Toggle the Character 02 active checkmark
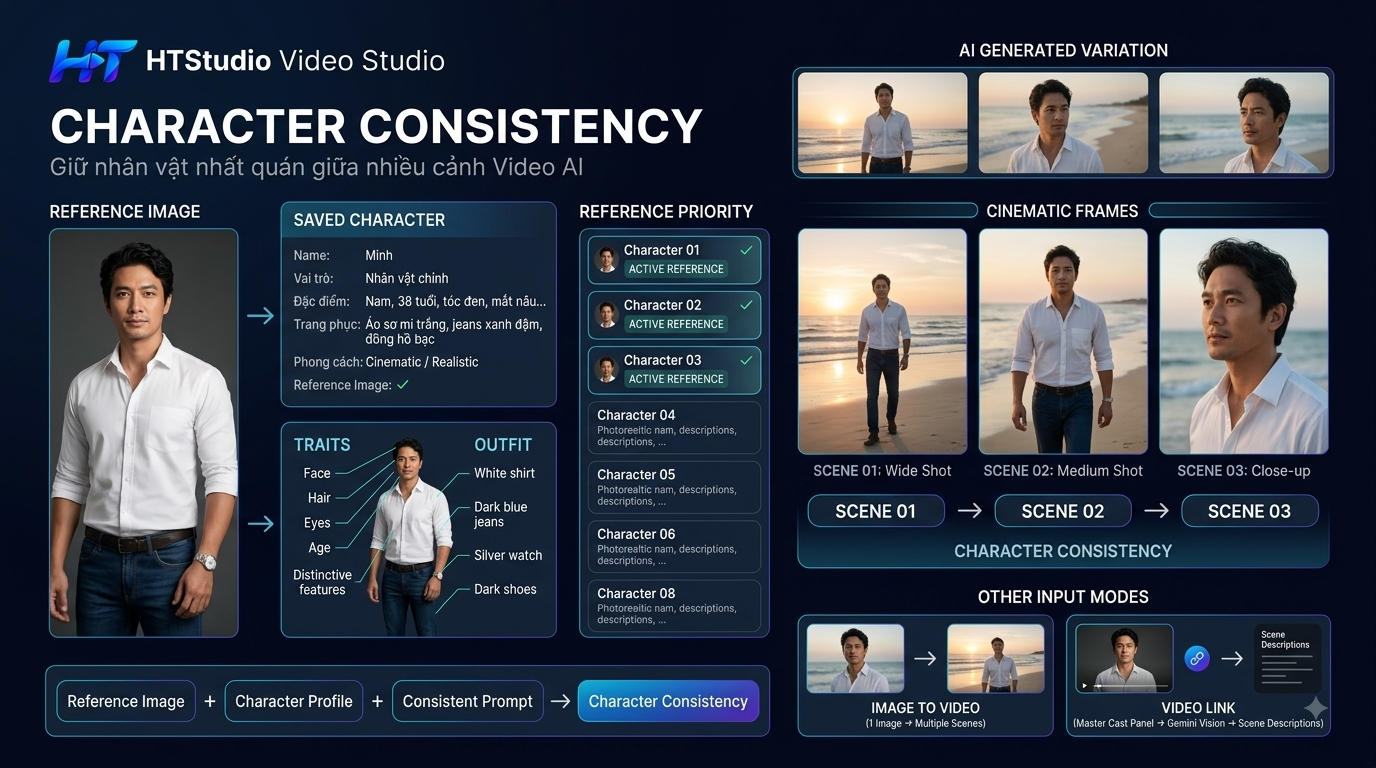Image resolution: width=1376 pixels, height=768 pixels. [x=745, y=305]
